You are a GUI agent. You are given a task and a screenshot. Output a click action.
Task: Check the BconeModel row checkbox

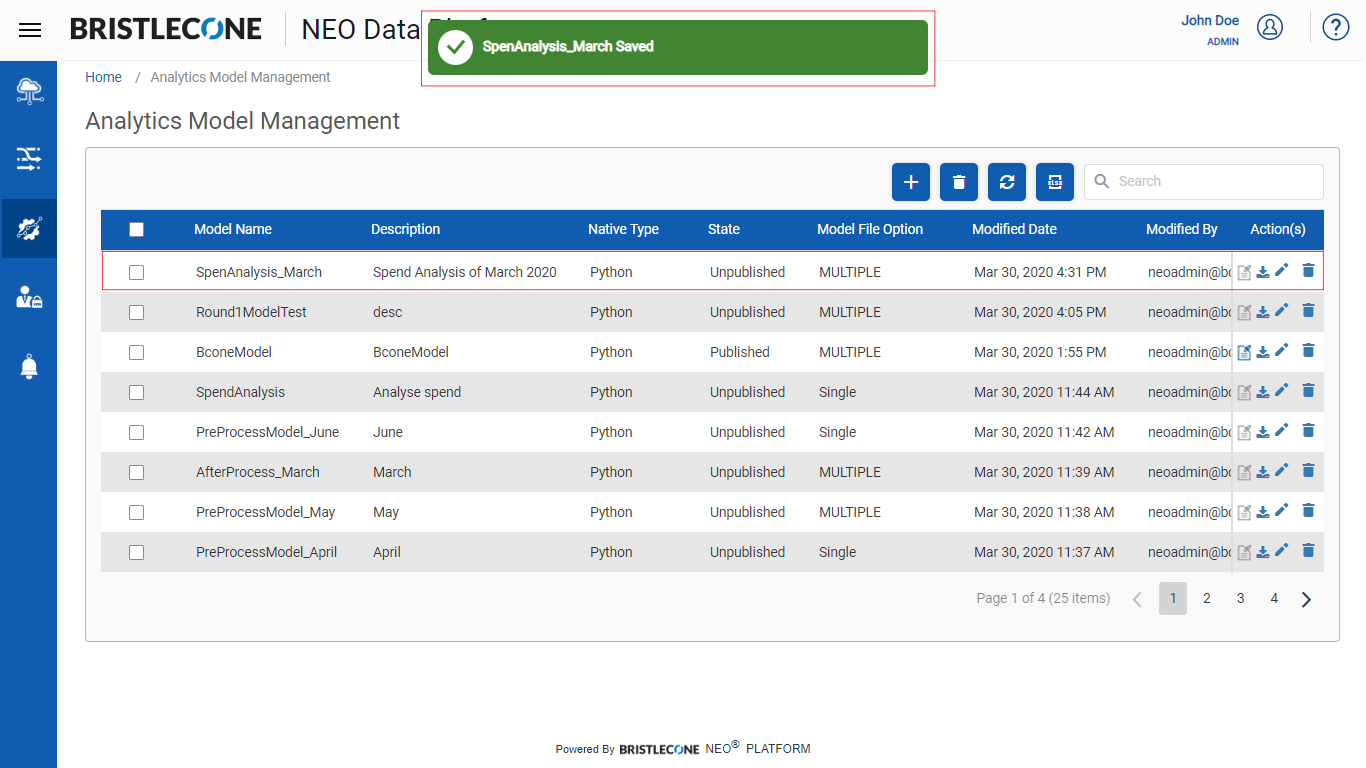(137, 352)
